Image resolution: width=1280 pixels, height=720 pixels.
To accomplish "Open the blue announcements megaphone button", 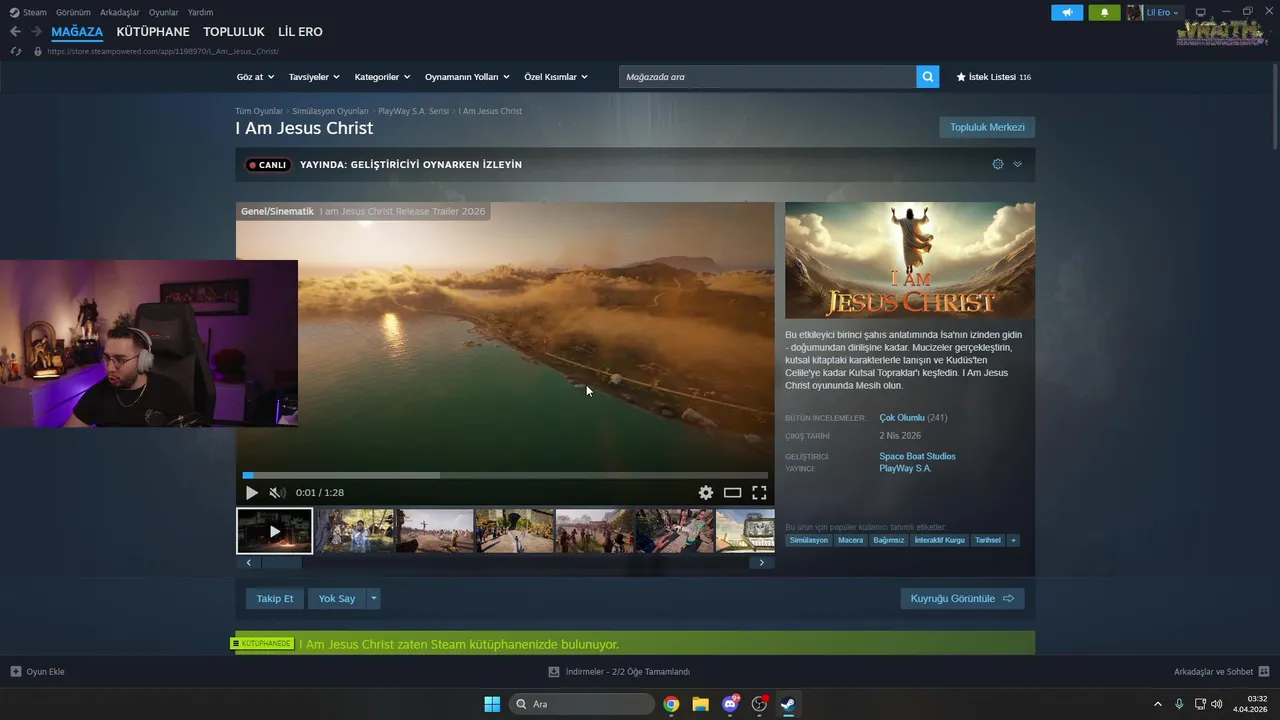I will (x=1067, y=13).
